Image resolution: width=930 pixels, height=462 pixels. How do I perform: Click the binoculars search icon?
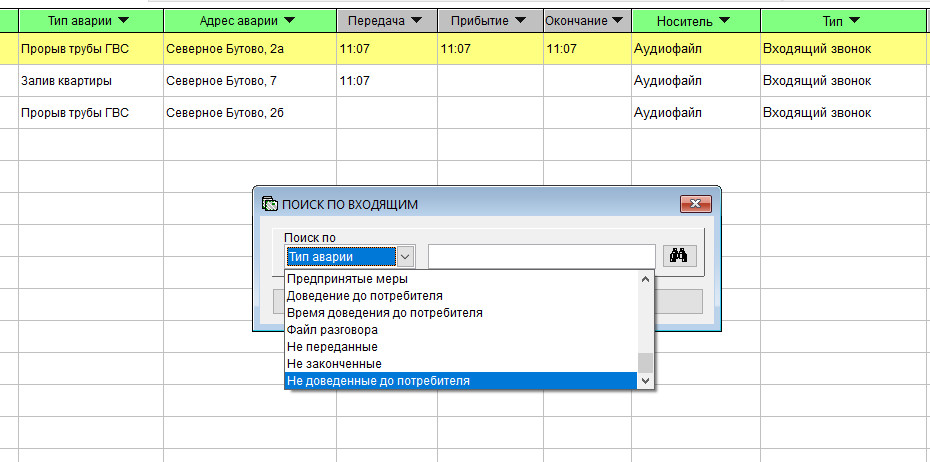point(679,256)
